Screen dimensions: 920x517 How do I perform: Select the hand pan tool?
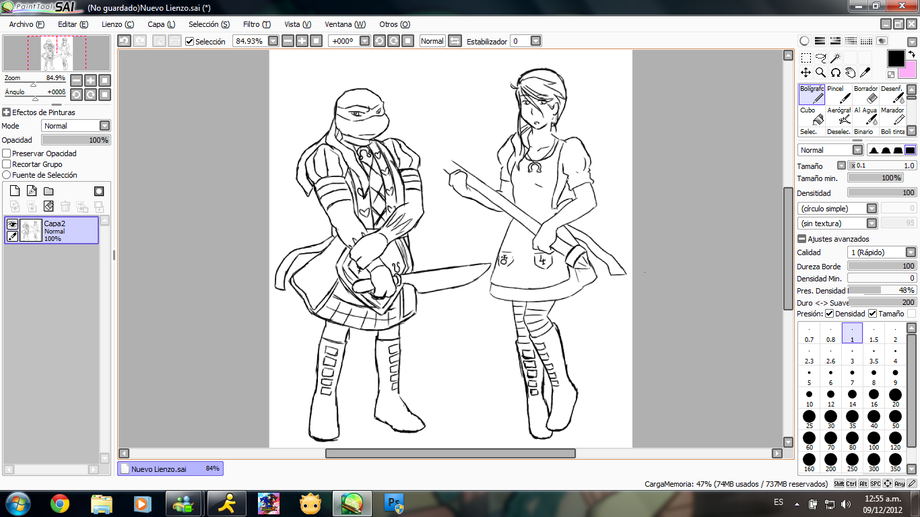coord(850,72)
